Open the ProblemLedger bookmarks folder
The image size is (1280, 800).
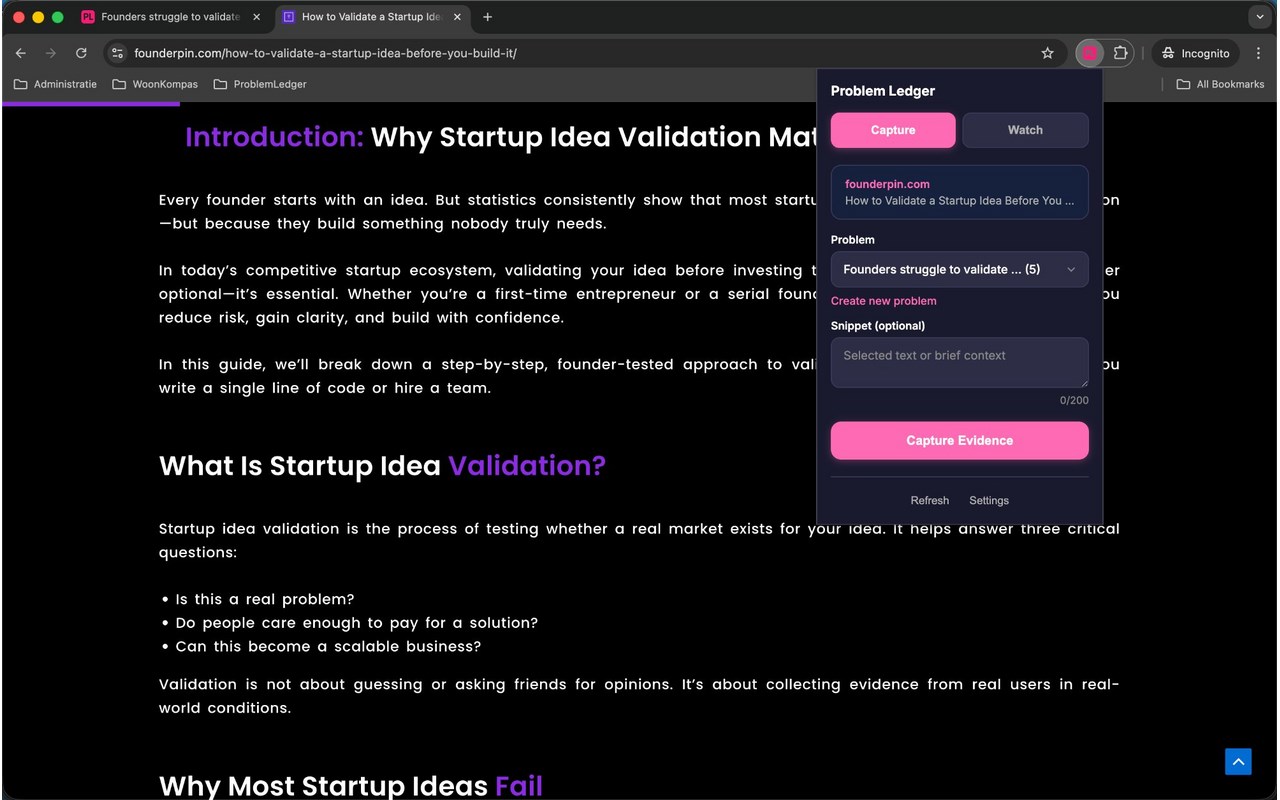[260, 84]
